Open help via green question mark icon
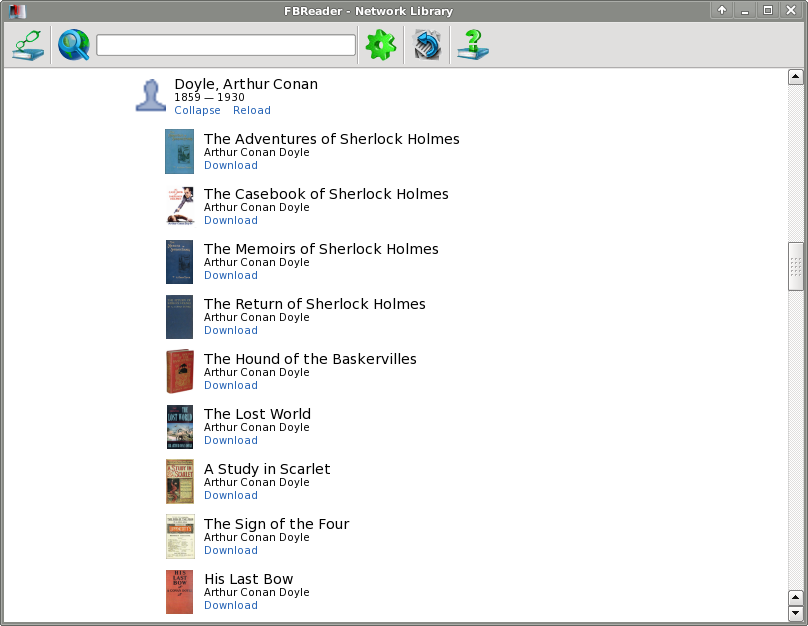Viewport: 808px width, 626px height. [x=473, y=45]
